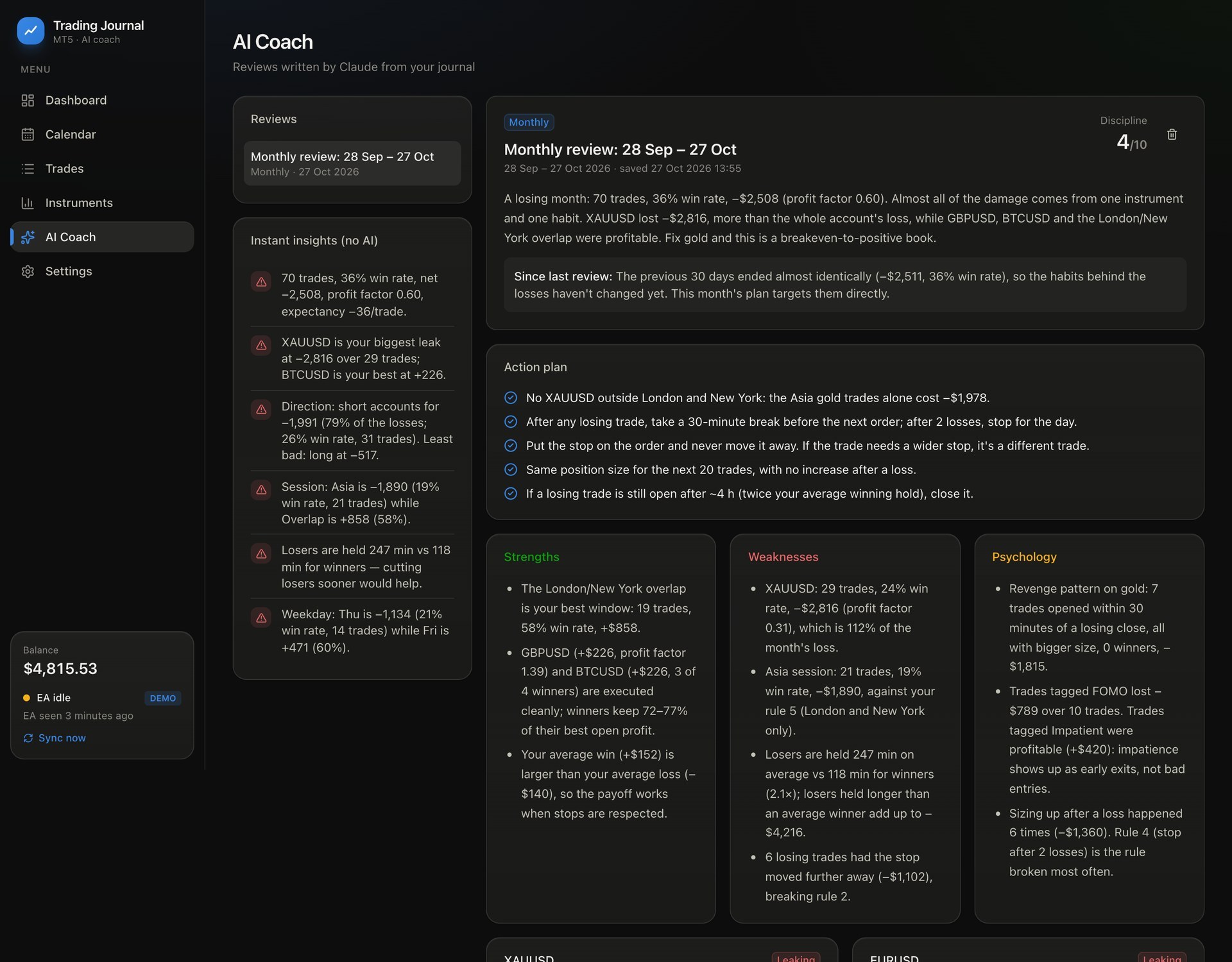Click the Leaking badge on EURUSD card
Screen dimensions: 1232x962
[x=1161, y=958]
